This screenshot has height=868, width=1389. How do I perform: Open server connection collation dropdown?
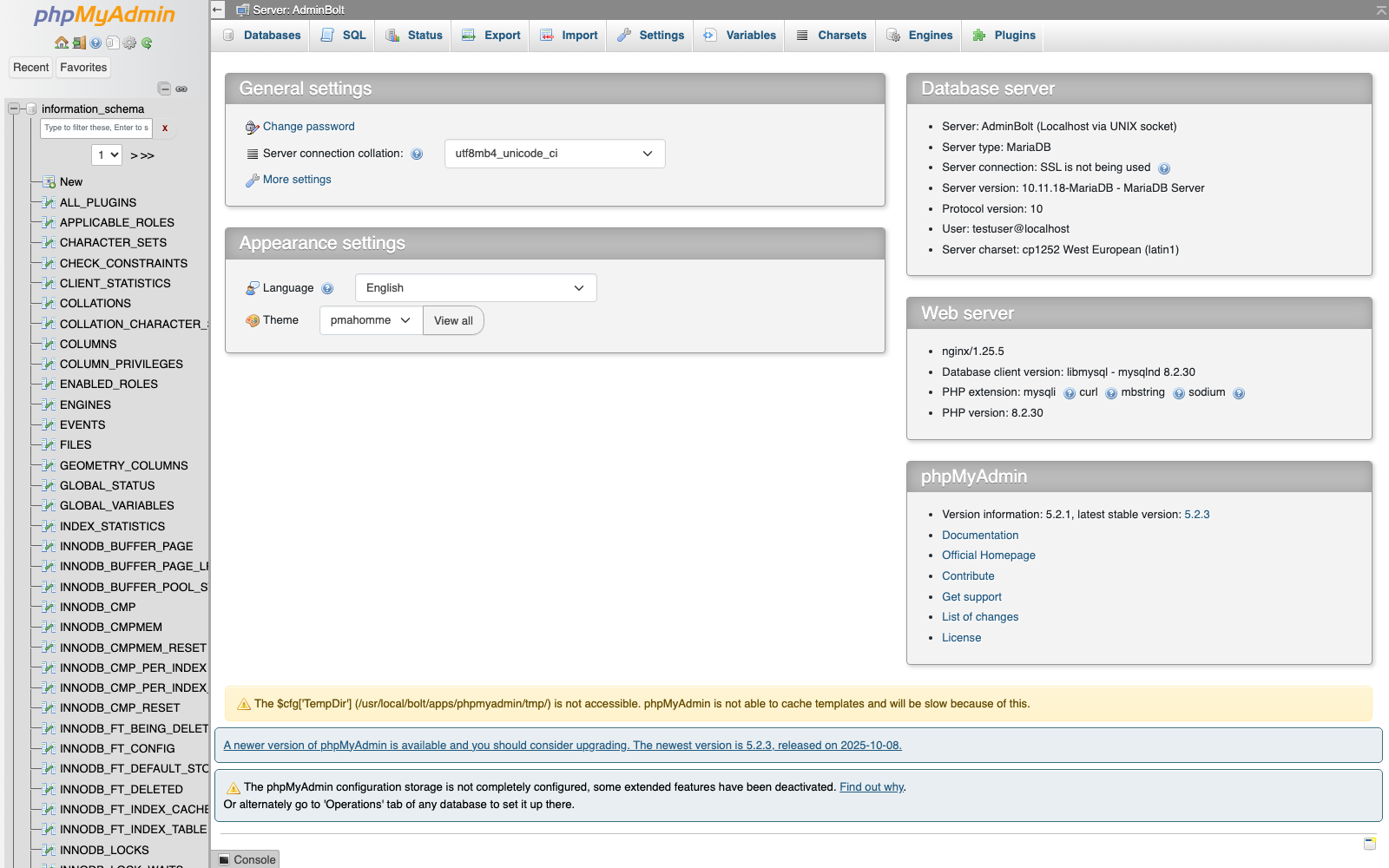click(x=555, y=154)
